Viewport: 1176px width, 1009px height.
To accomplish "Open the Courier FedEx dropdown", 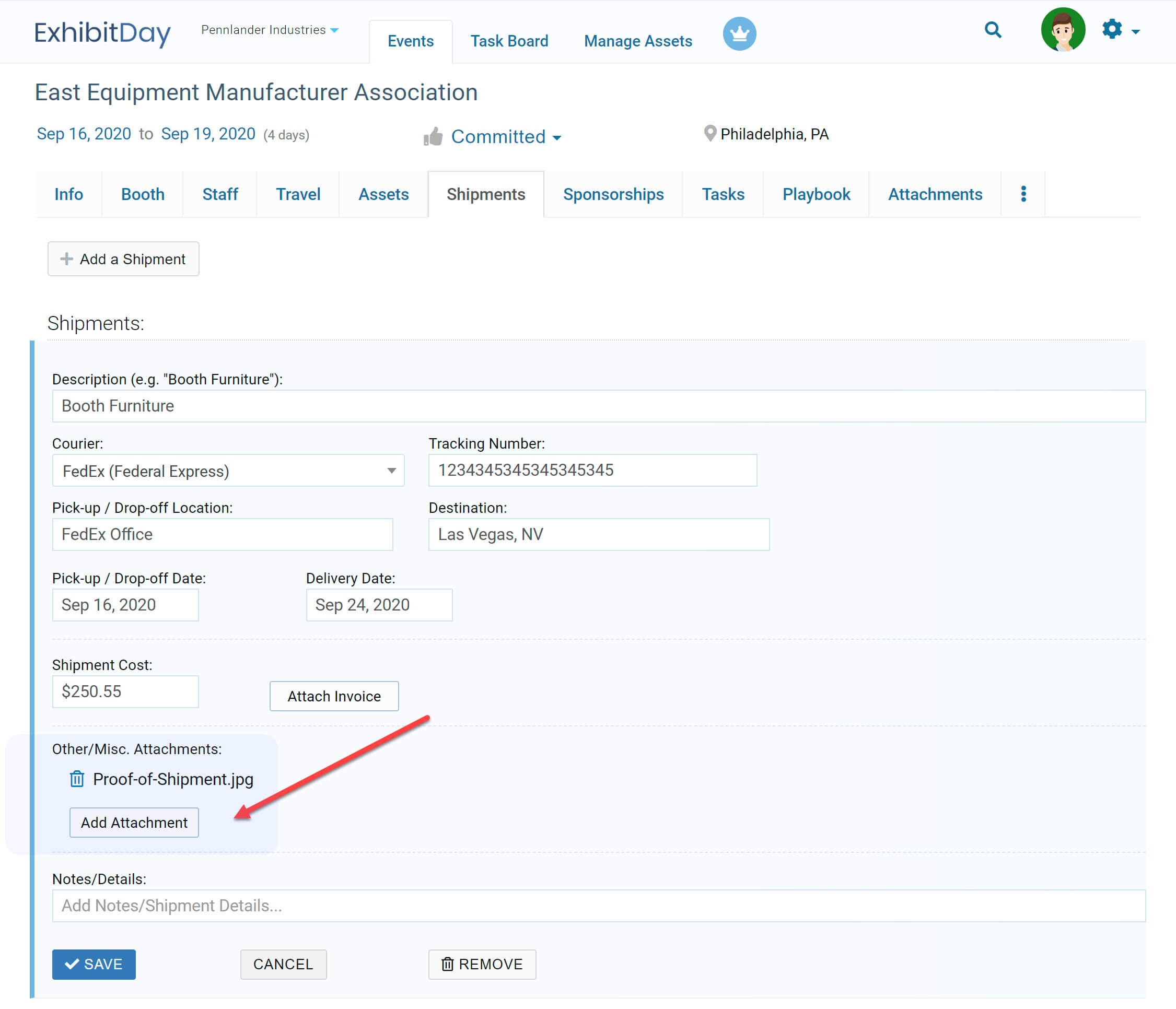I will pyautogui.click(x=228, y=471).
